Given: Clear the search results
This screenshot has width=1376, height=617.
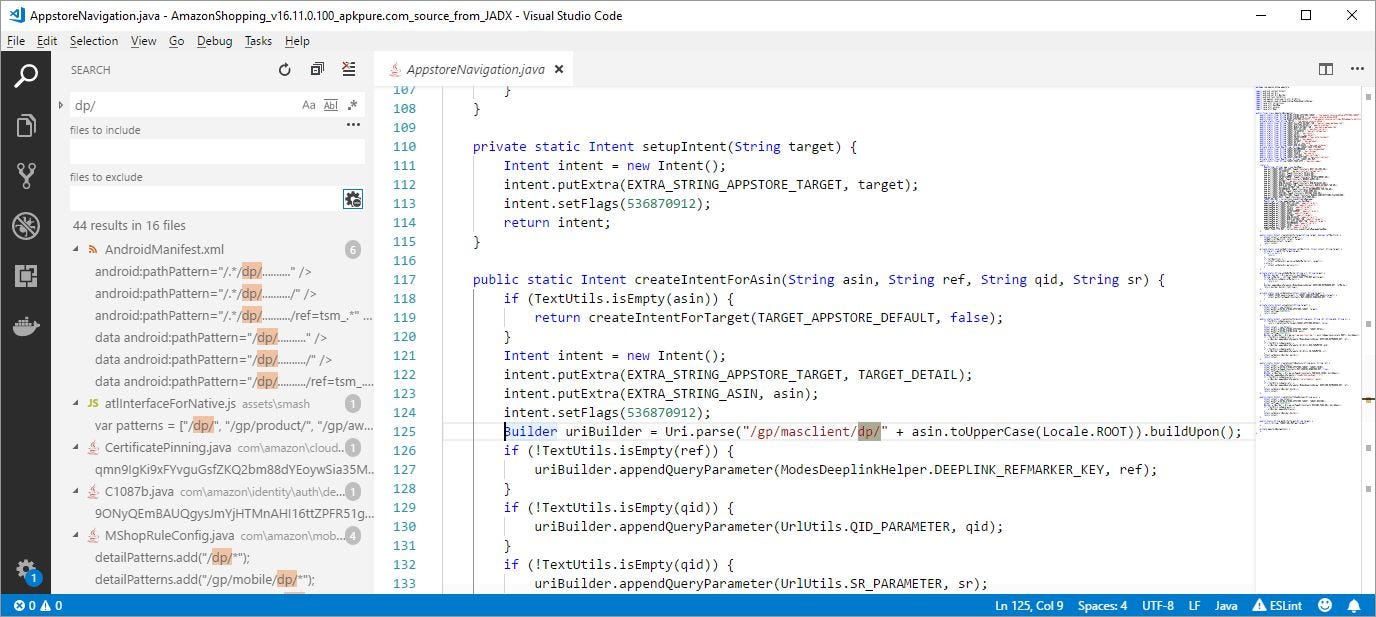Looking at the screenshot, I should click(x=348, y=70).
